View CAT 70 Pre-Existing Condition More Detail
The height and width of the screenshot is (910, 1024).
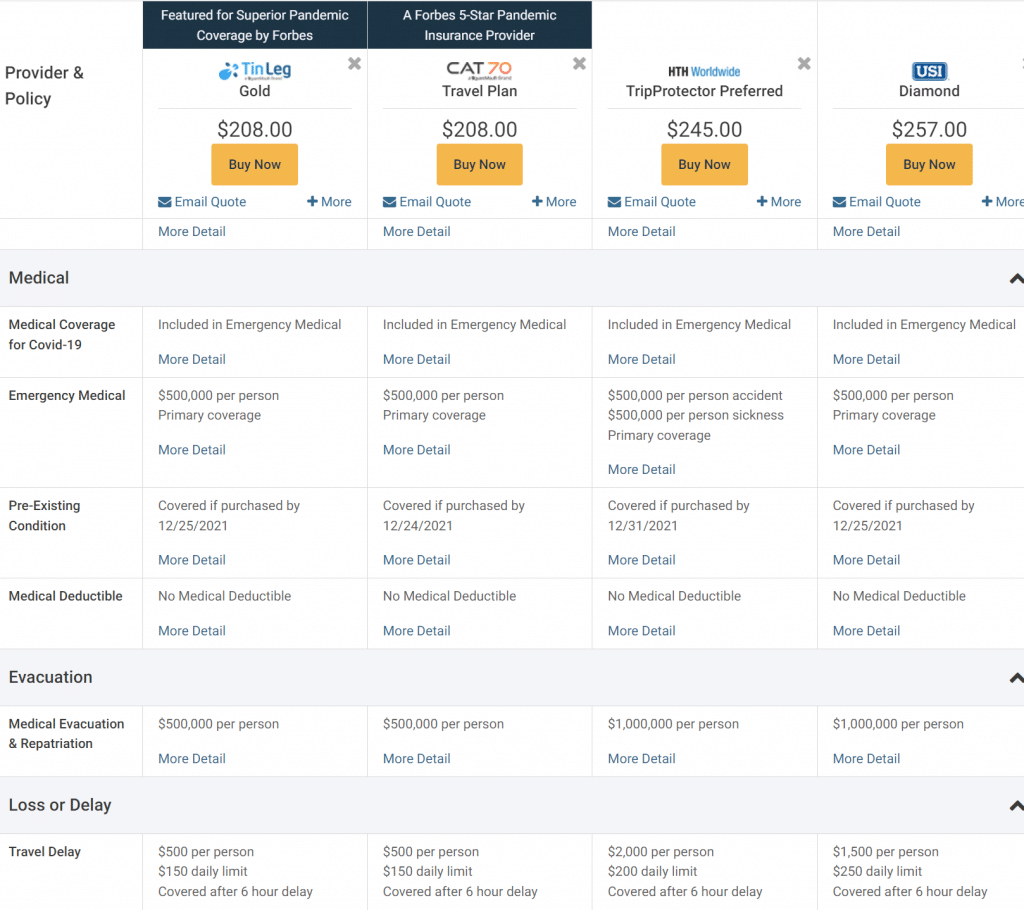416,560
